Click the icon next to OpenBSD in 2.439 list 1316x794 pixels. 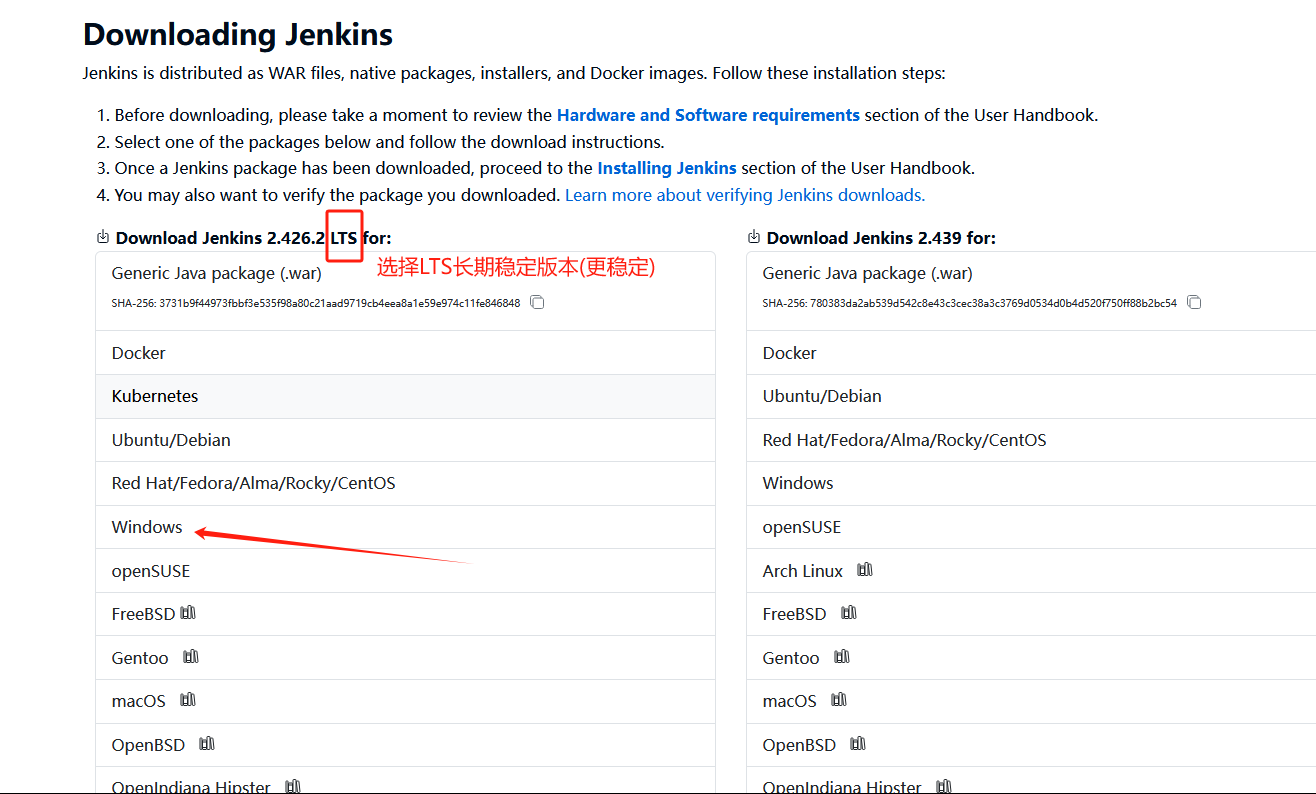click(x=858, y=744)
